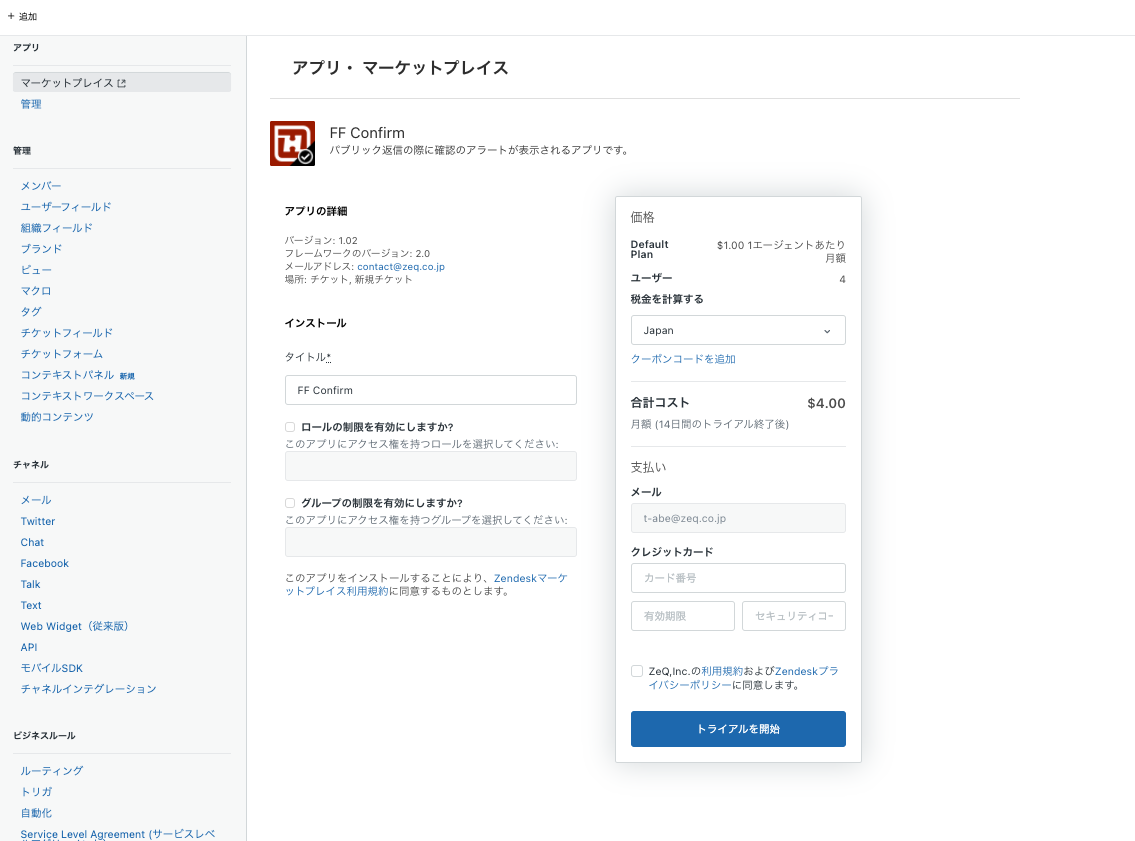
Task: Enable the グループの制限 checkbox
Action: 290,503
